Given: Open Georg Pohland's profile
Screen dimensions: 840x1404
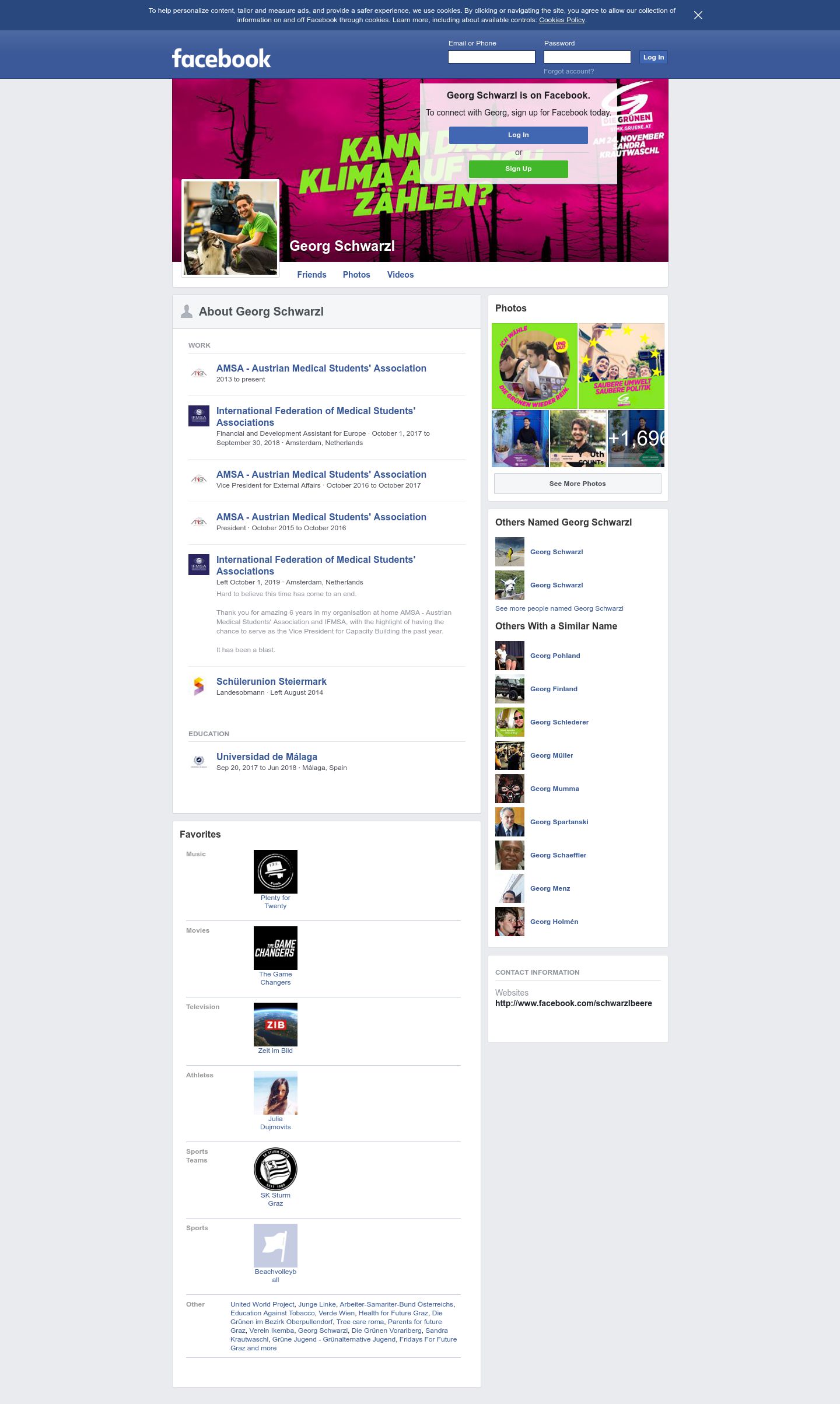Looking at the screenshot, I should (555, 656).
